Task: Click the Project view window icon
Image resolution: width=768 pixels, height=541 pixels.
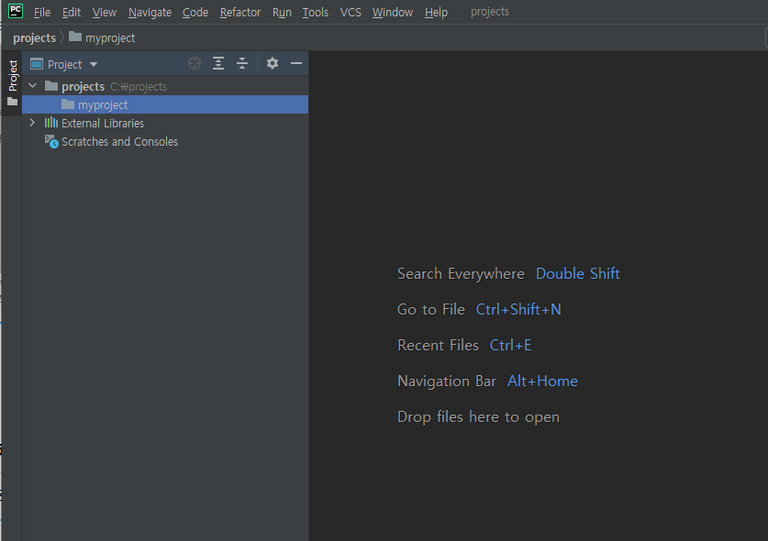Action: (x=37, y=64)
